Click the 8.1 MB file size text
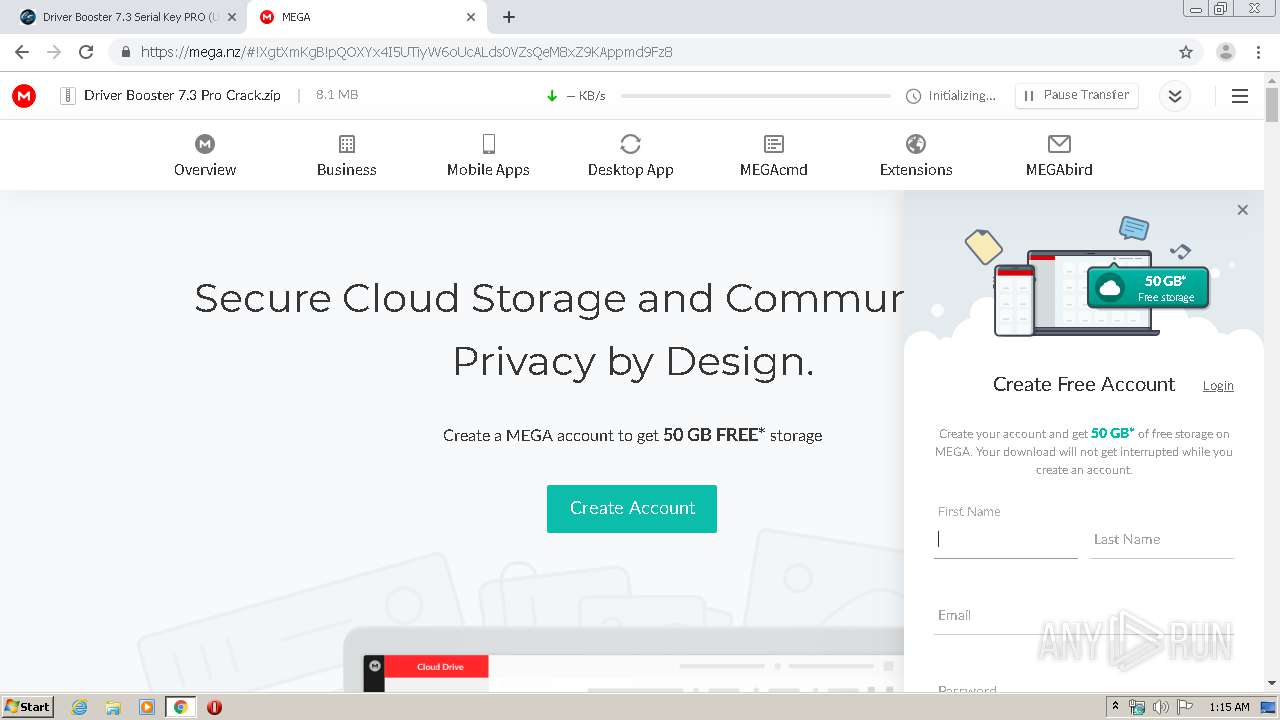This screenshot has width=1280, height=720. coord(337,95)
